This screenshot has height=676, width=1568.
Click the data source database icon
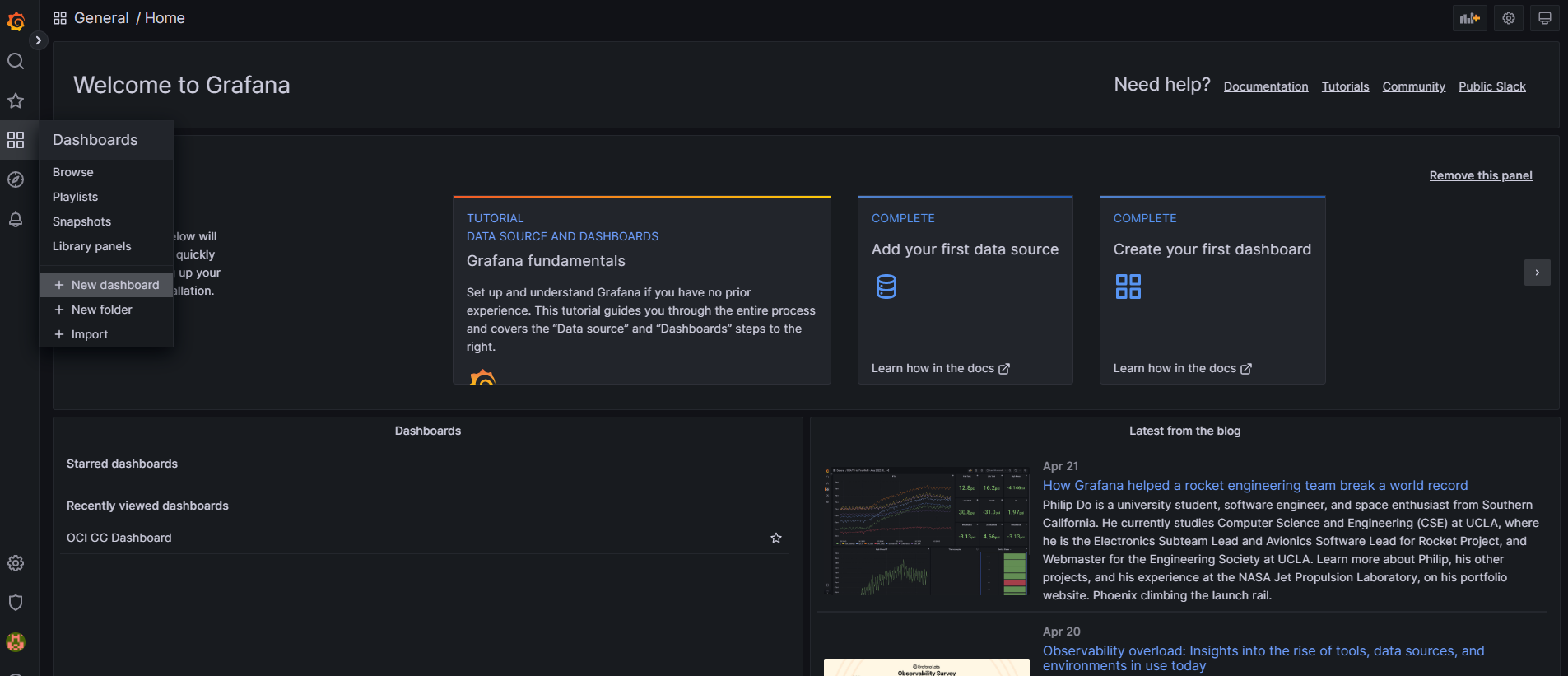886,287
